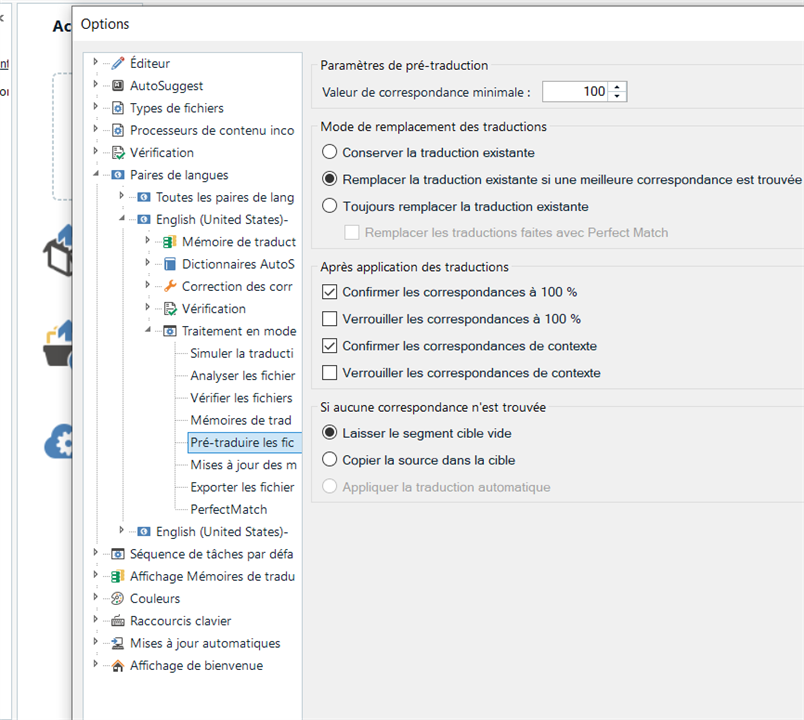Click the nested Vérification icon under English
This screenshot has width=804, height=720.
point(170,309)
